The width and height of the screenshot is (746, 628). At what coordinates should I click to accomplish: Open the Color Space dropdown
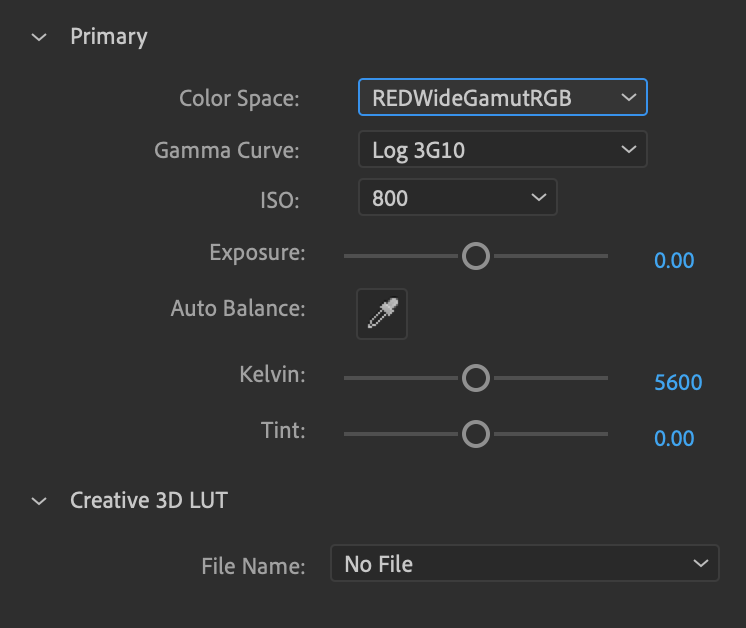click(x=503, y=98)
